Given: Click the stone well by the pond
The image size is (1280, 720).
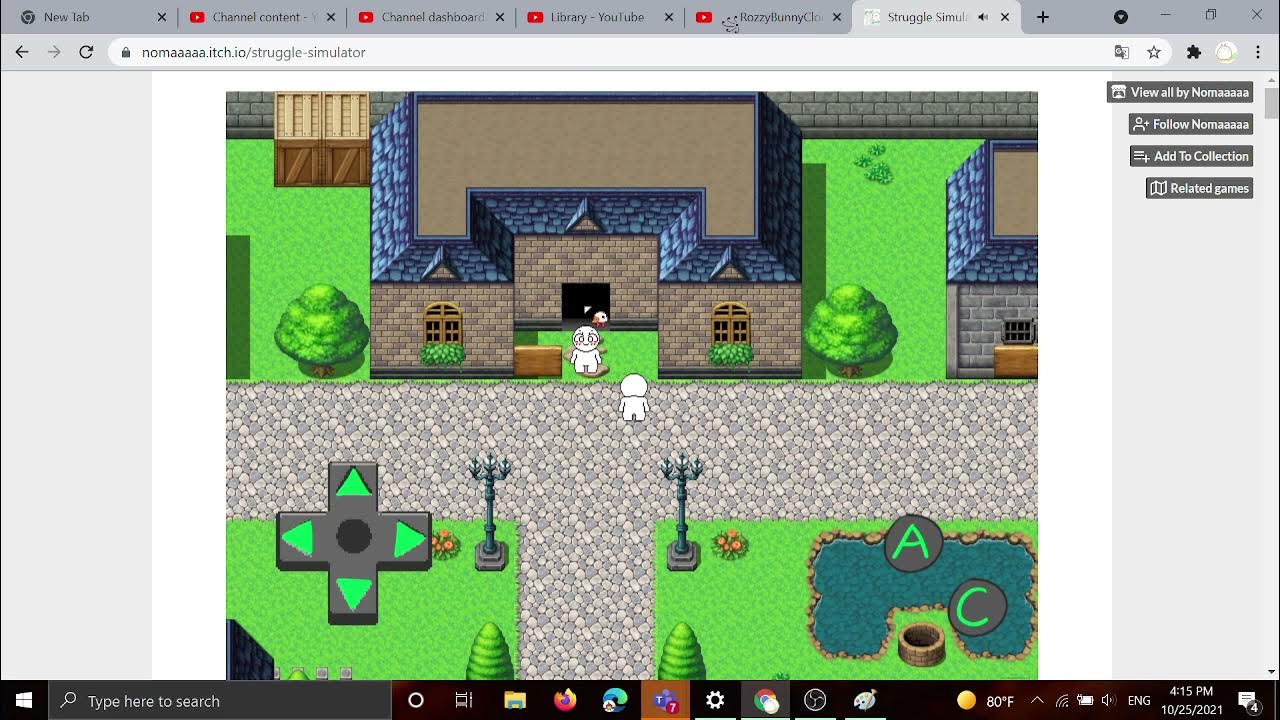Looking at the screenshot, I should click(921, 643).
